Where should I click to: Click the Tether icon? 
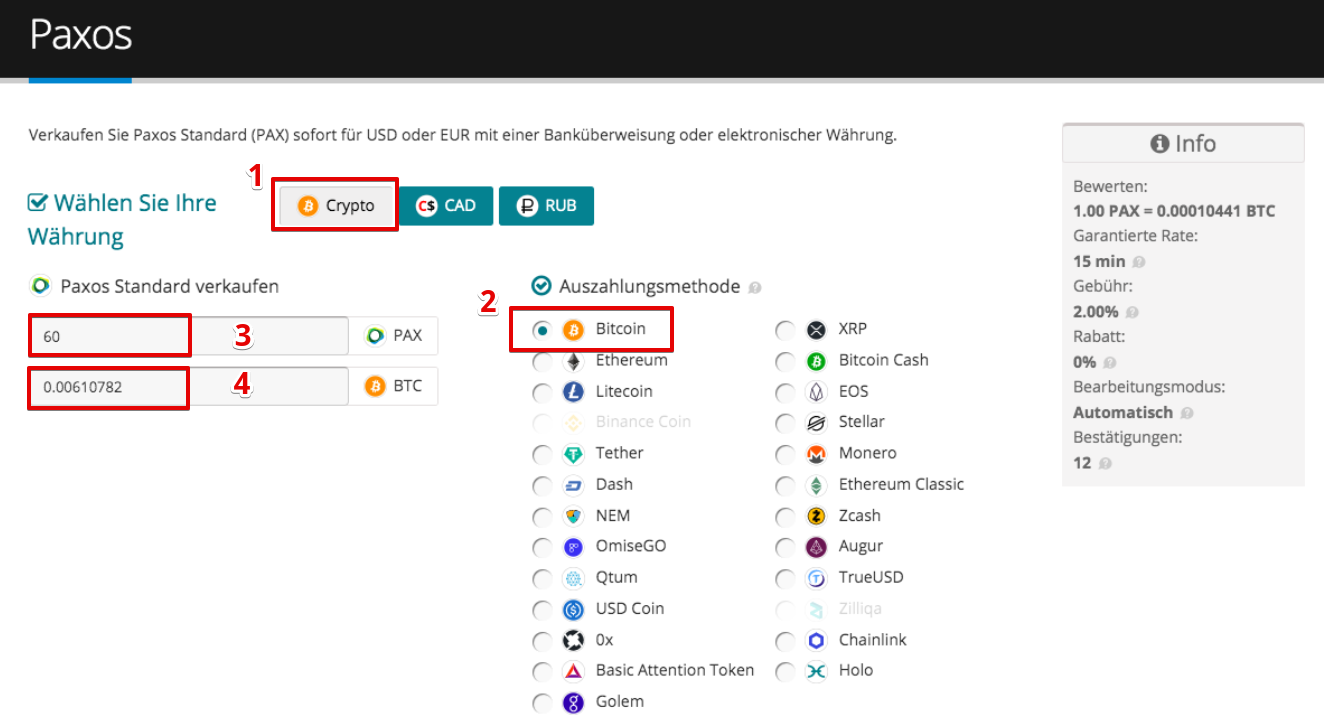(x=573, y=454)
